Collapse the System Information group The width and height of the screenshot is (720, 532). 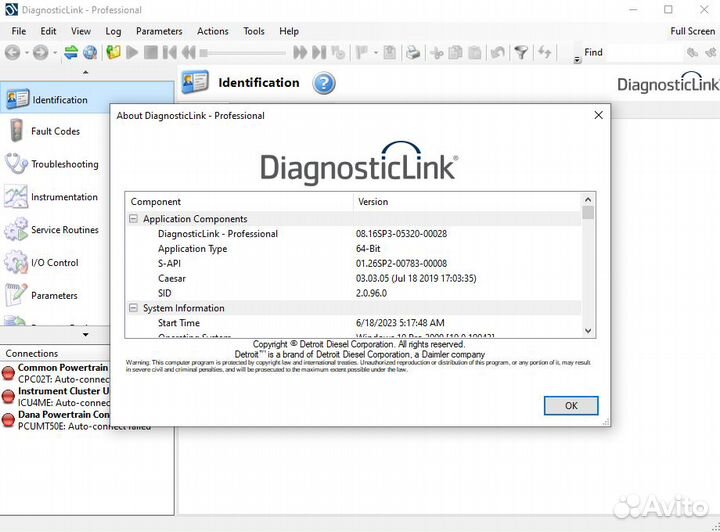tap(133, 308)
